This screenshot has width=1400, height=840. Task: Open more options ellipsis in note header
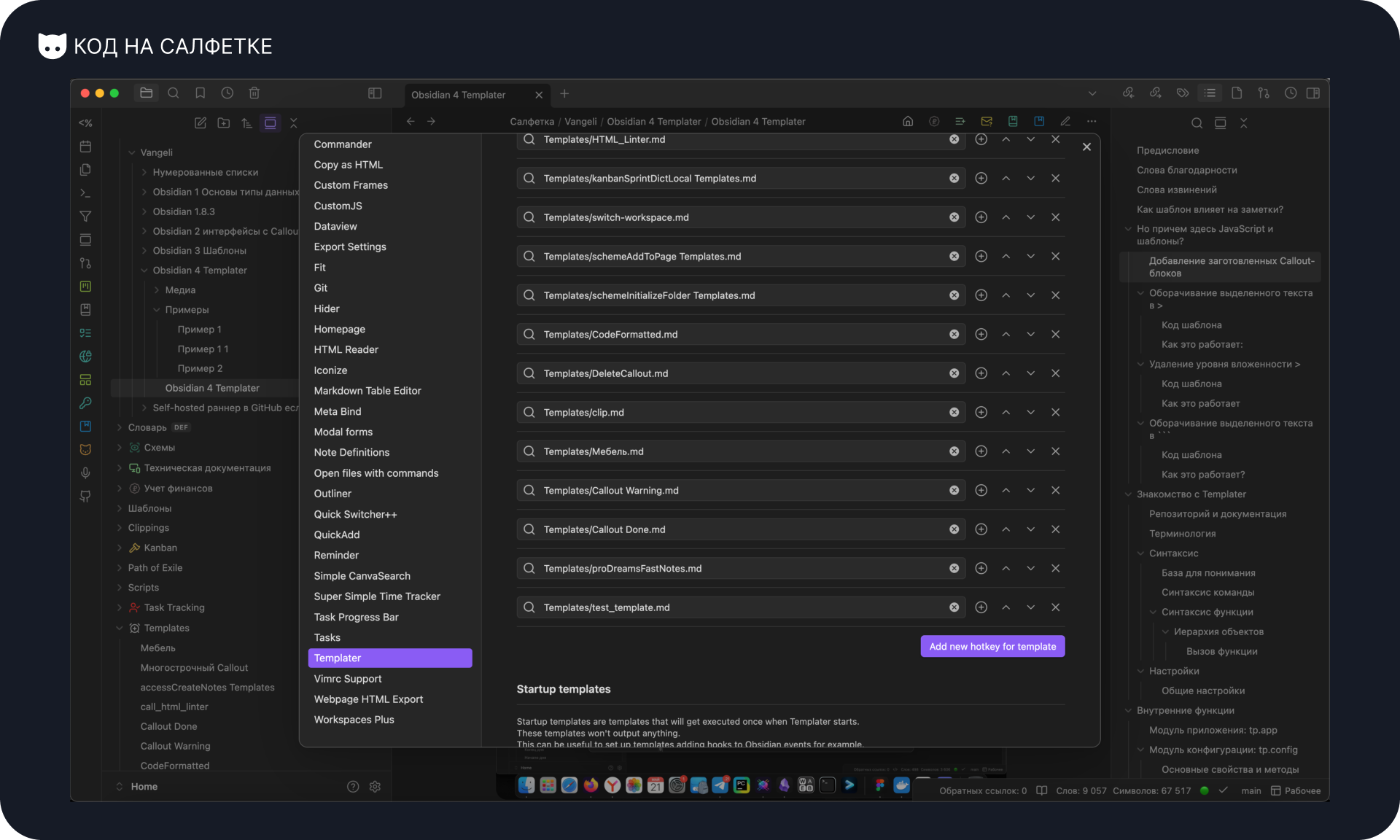pyautogui.click(x=1092, y=122)
